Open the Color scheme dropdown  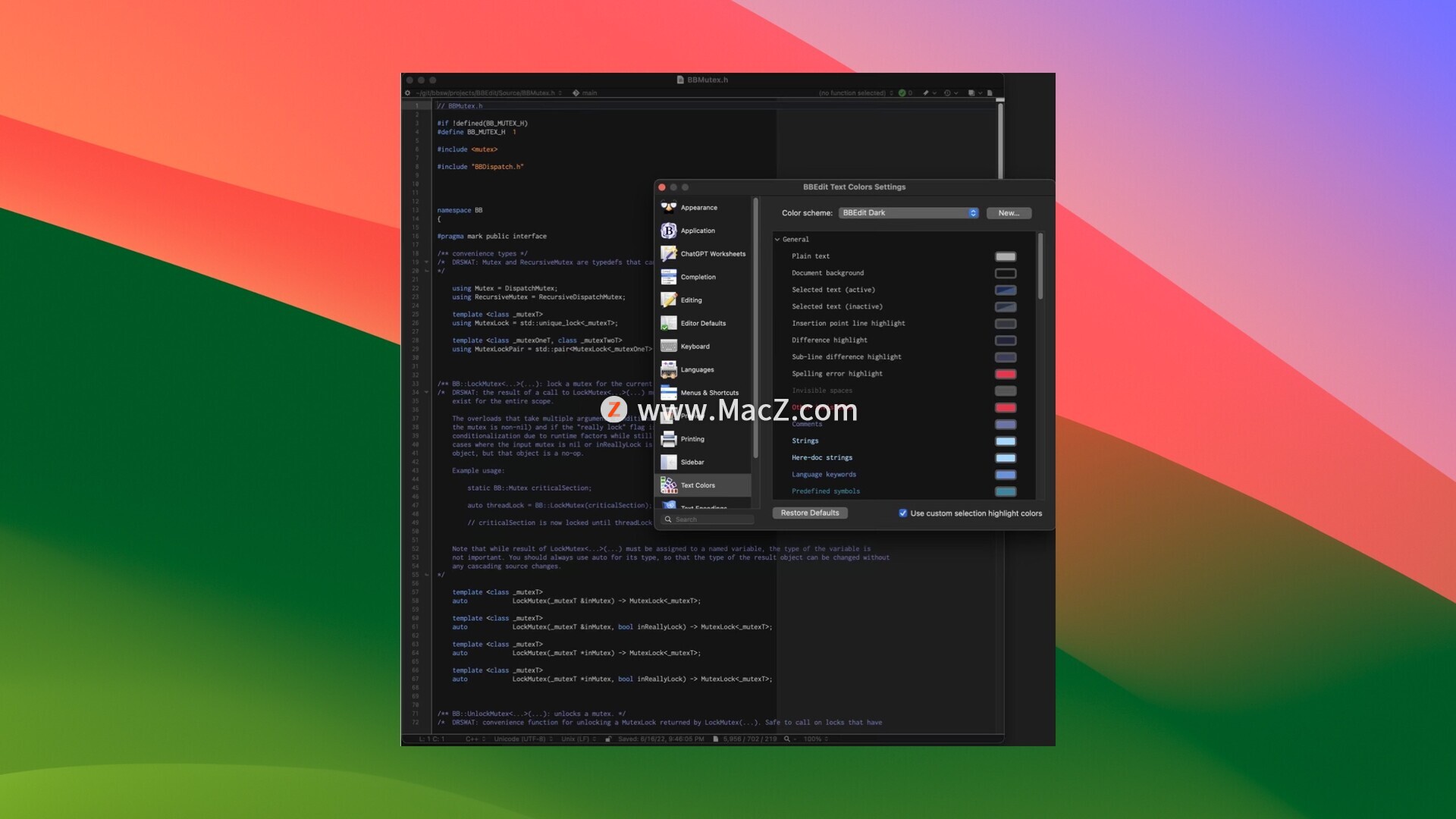(908, 213)
